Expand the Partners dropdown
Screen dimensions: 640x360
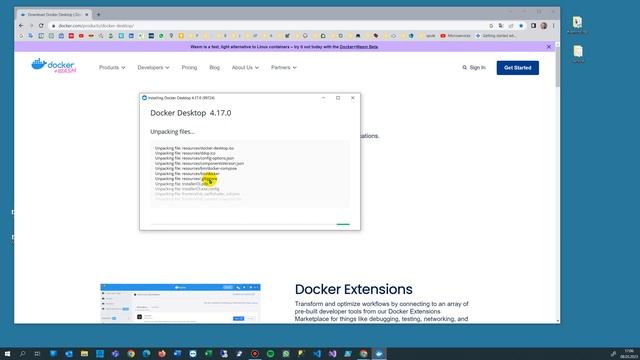coord(284,67)
